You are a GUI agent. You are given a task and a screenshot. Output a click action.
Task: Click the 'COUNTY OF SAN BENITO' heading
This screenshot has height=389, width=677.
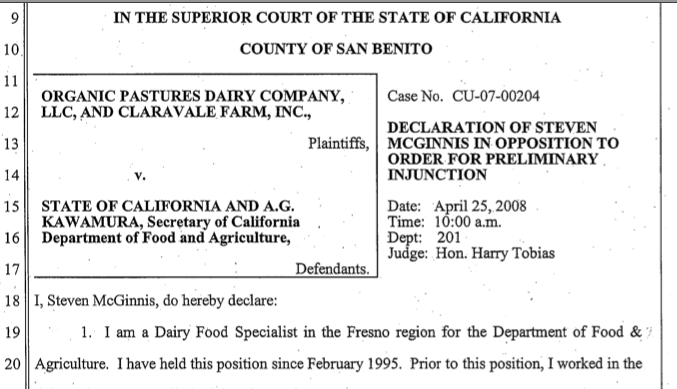336,49
